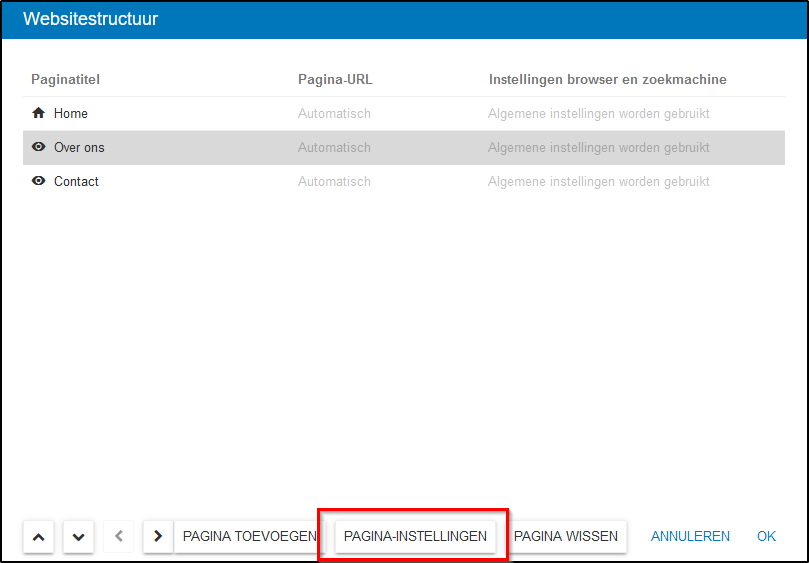Click the left chevron outdent button
The width and height of the screenshot is (809, 563).
point(118,537)
